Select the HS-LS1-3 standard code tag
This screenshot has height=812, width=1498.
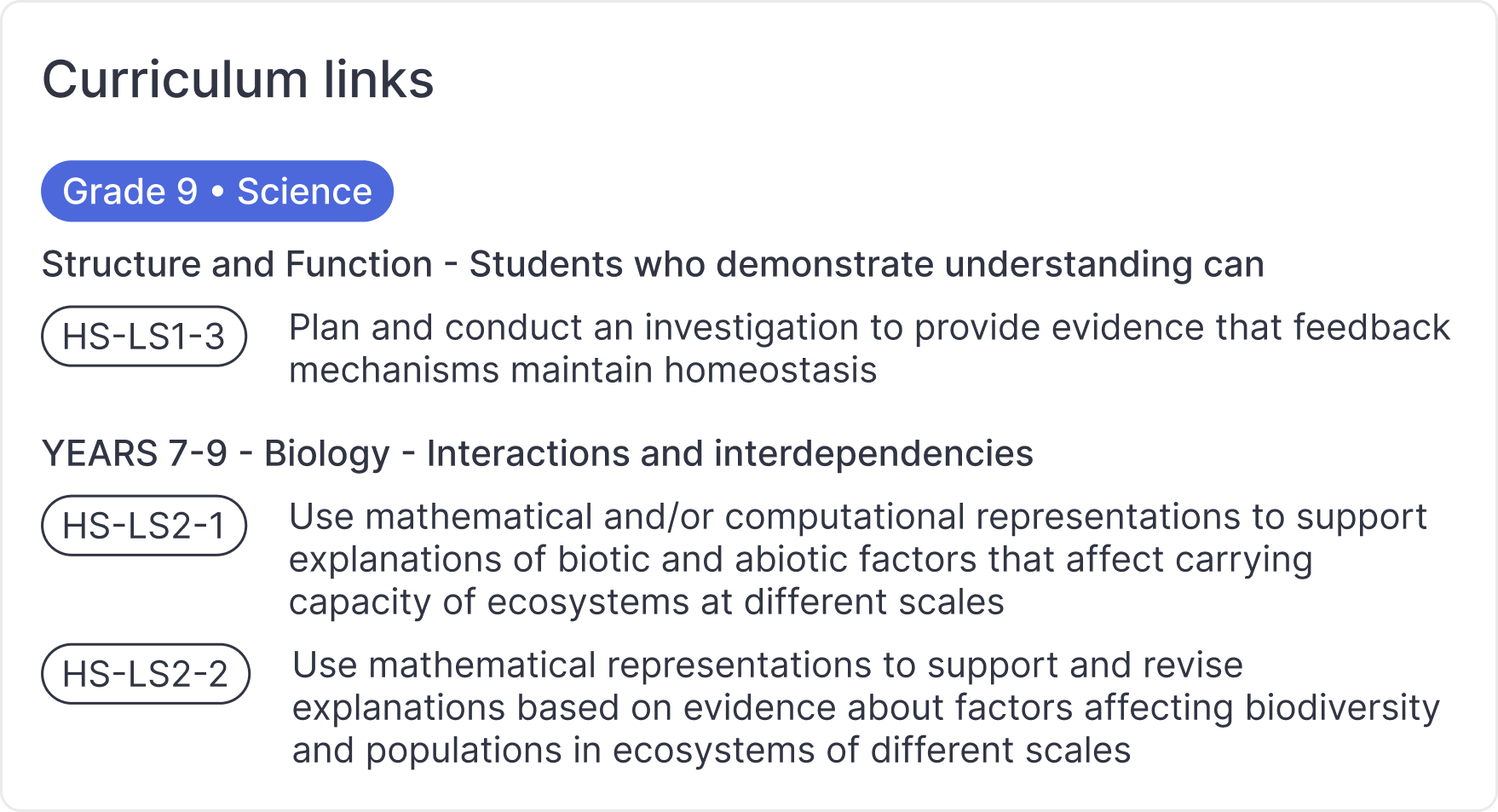tap(144, 337)
